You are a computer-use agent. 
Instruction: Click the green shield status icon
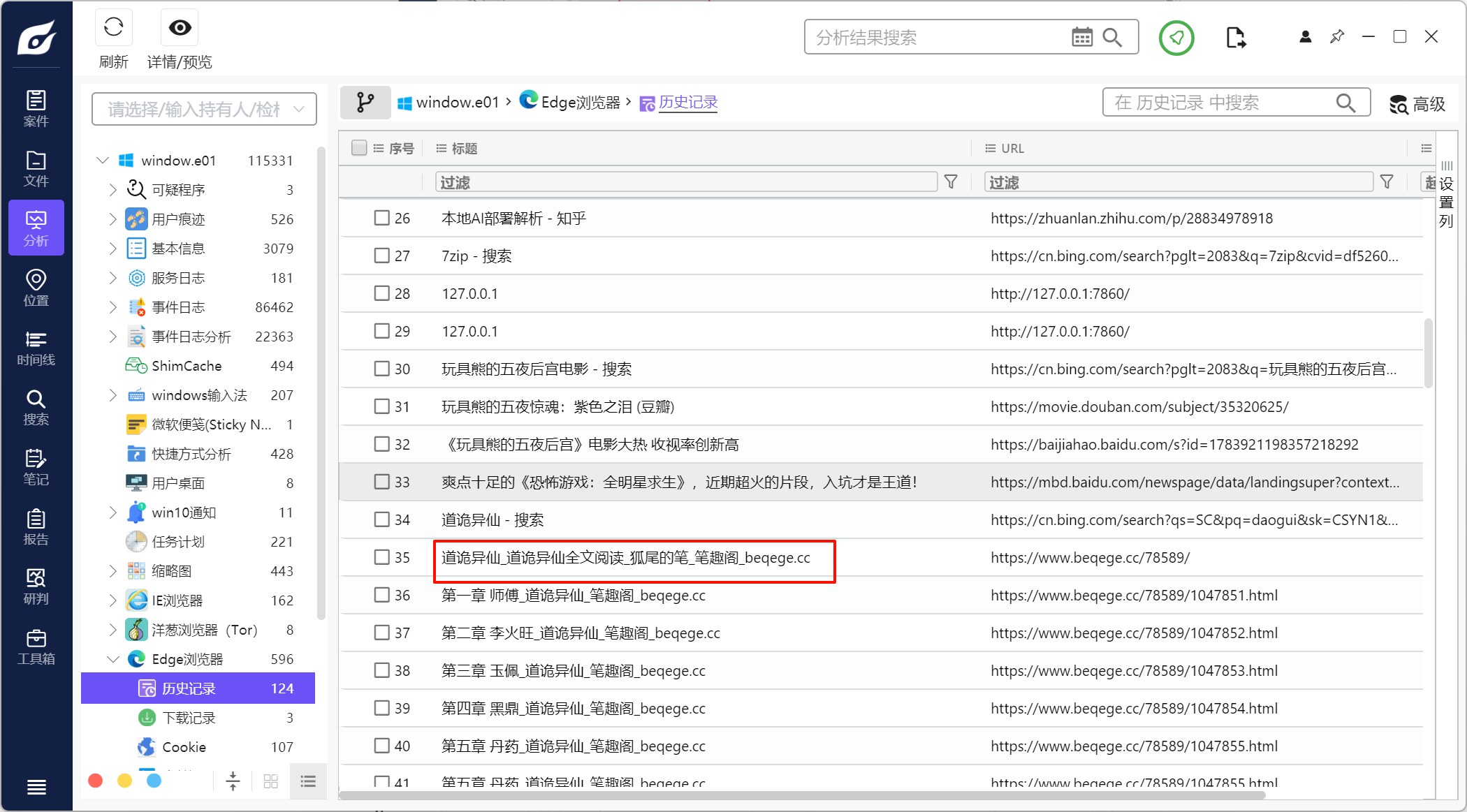tap(1176, 38)
